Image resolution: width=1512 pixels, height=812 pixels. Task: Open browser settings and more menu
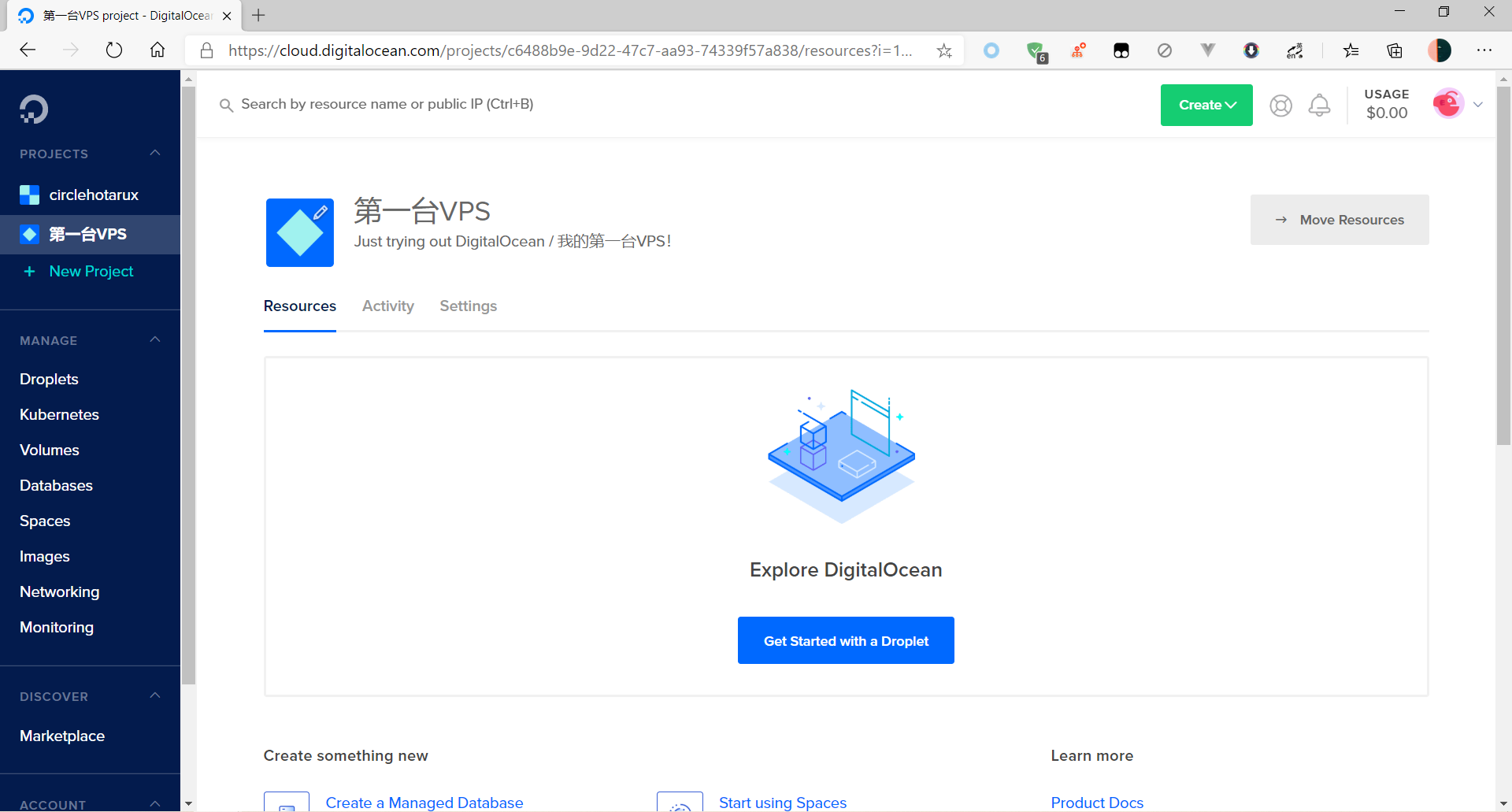(x=1484, y=50)
